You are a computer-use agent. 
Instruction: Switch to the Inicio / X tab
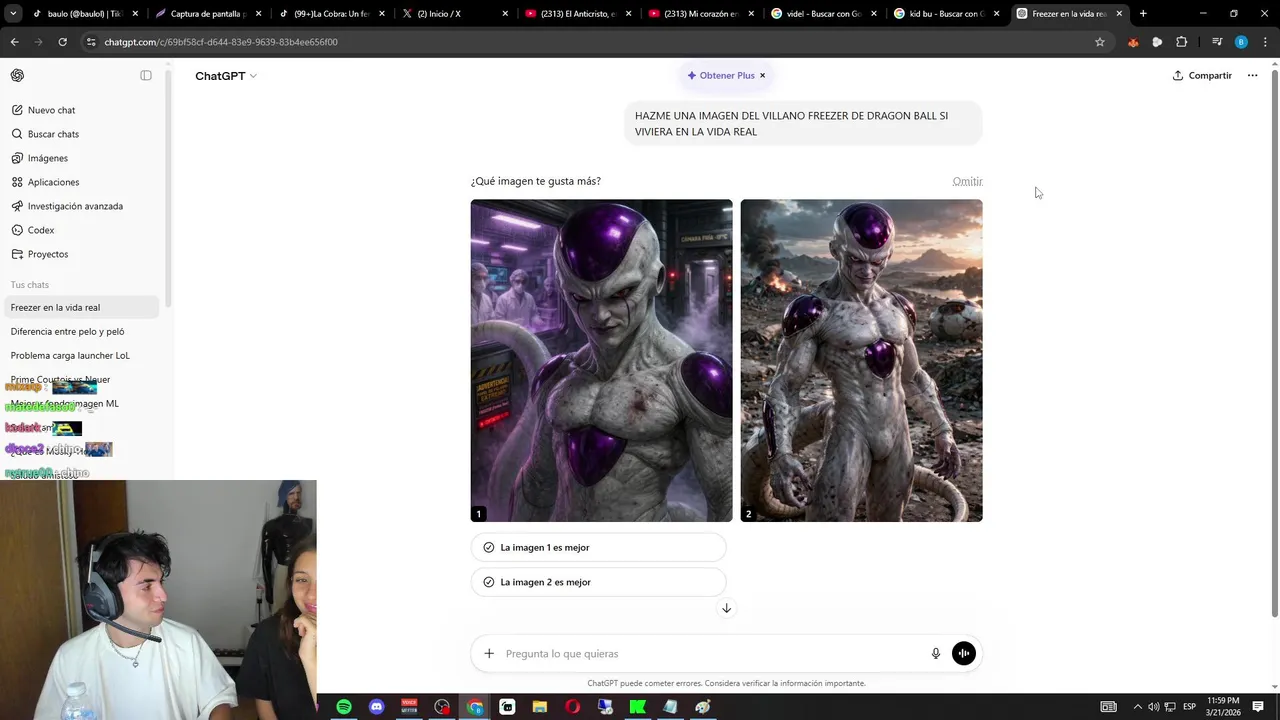pyautogui.click(x=456, y=14)
